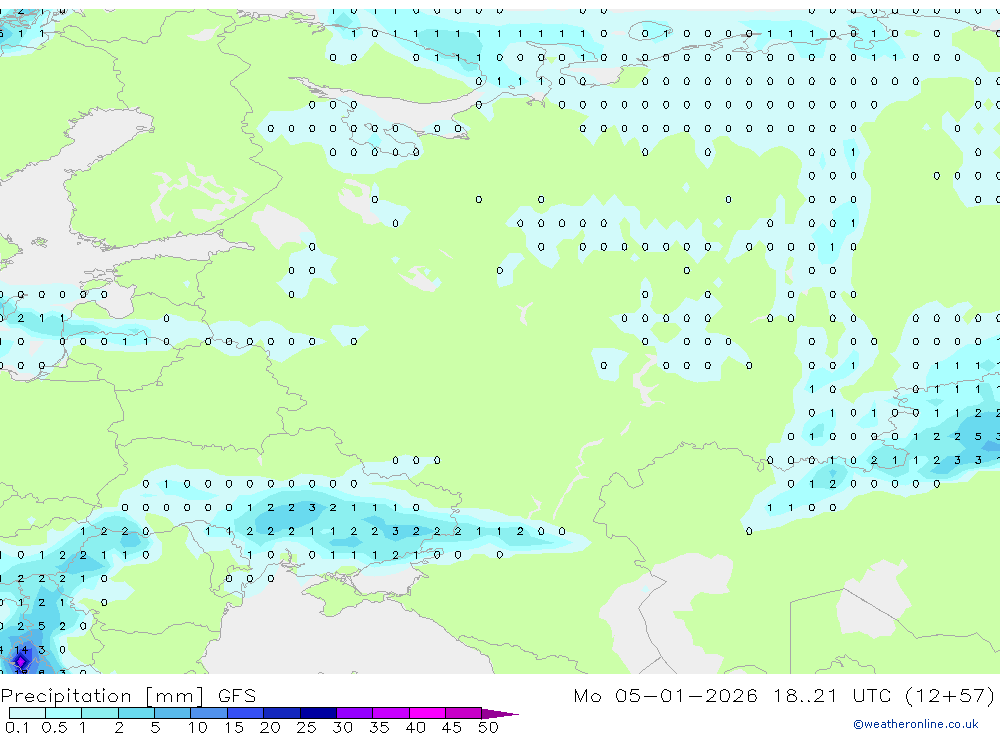Open the weatheronline.co.uk credit link
Viewport: 1000px width, 733px height.
coord(916,724)
